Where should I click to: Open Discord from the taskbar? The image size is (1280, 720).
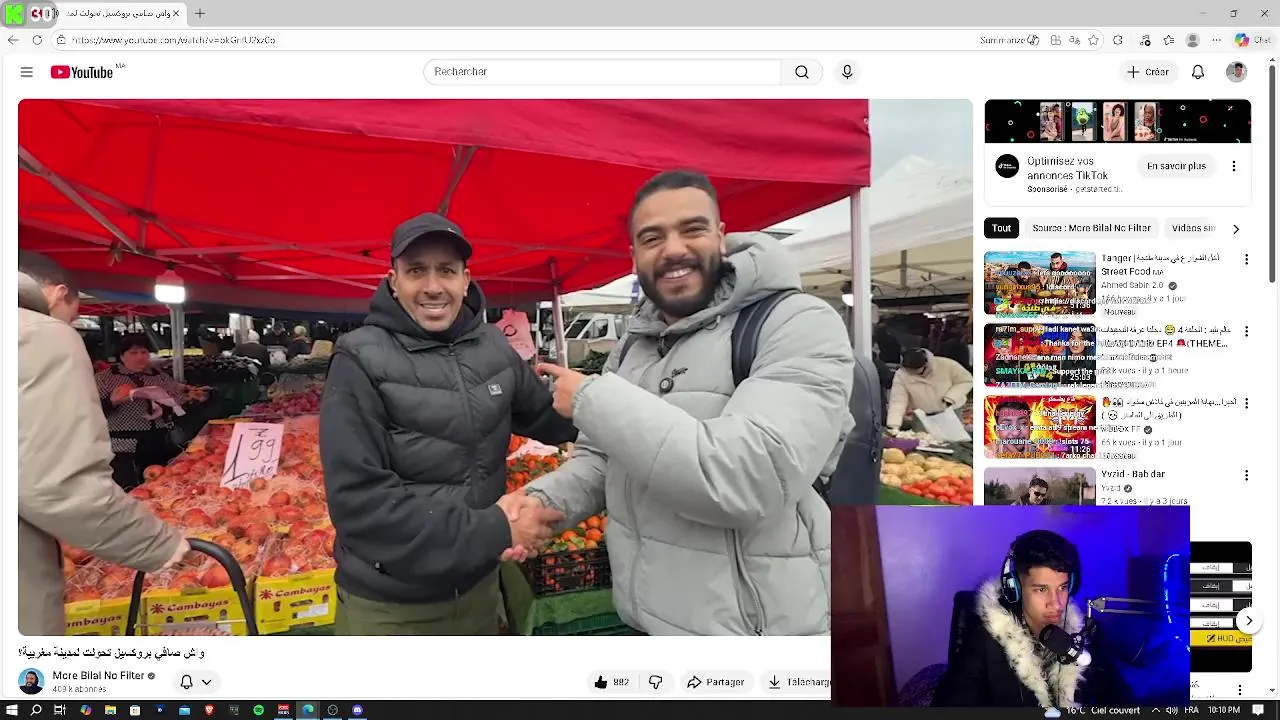pyautogui.click(x=358, y=710)
